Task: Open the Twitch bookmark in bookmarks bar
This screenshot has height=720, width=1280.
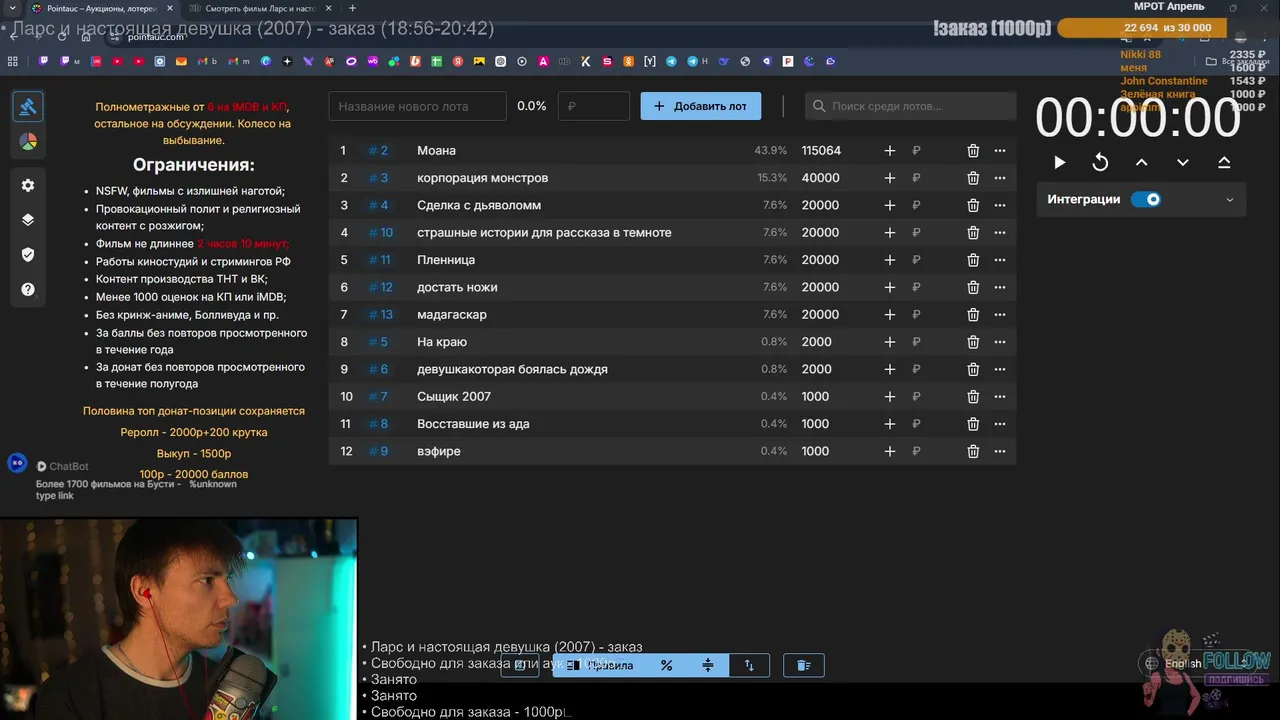Action: 43,61
